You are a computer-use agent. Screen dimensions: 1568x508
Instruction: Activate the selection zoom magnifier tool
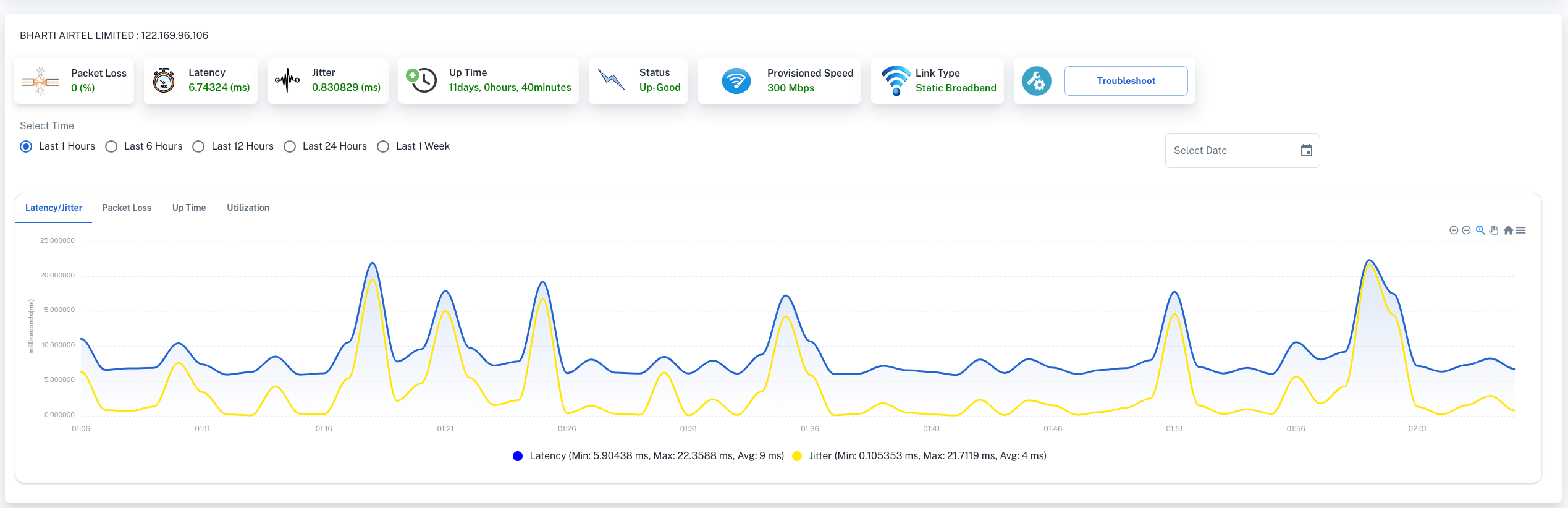click(1480, 231)
